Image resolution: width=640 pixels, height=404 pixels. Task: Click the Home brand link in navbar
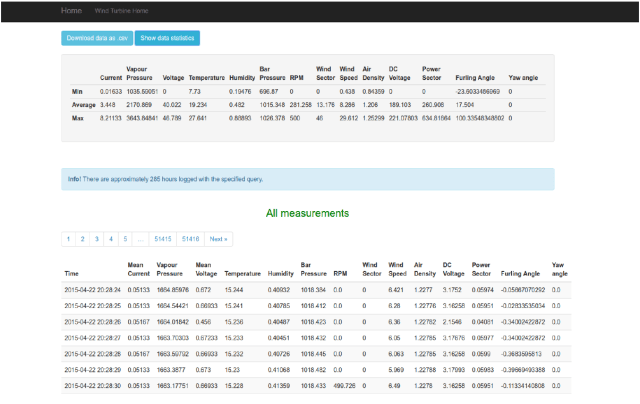[x=72, y=9]
